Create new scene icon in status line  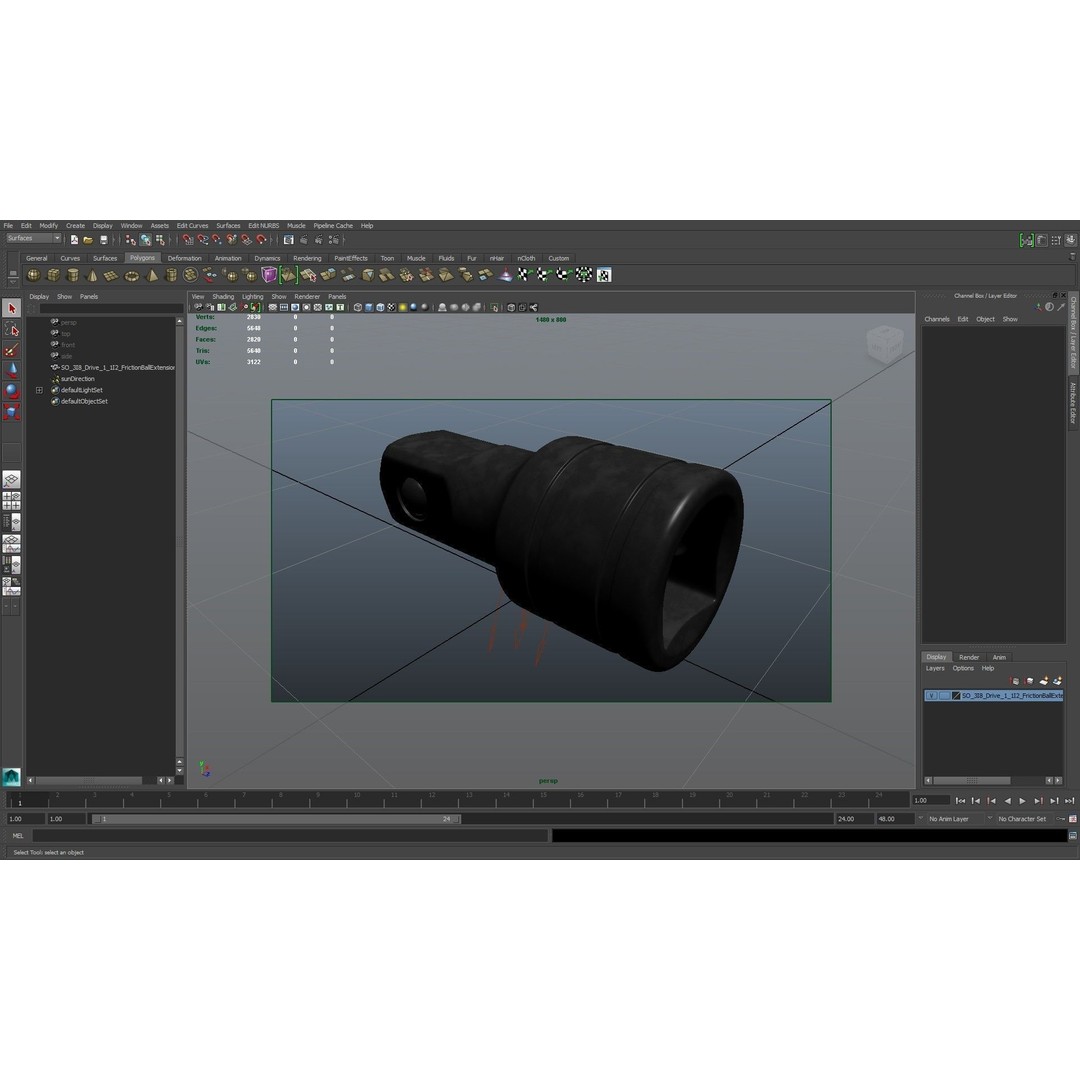coord(74,240)
